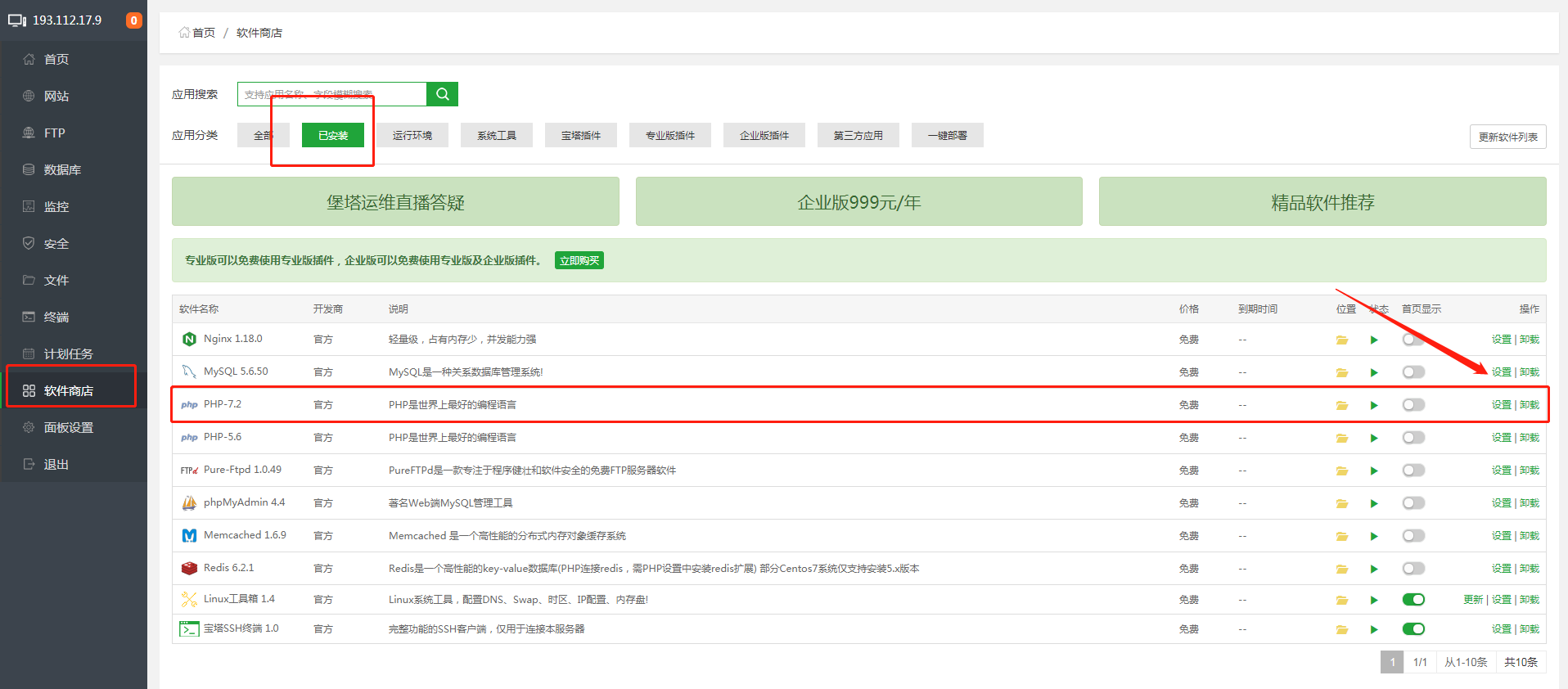
Task: Select the 宝塔插件 category tab
Action: [581, 135]
